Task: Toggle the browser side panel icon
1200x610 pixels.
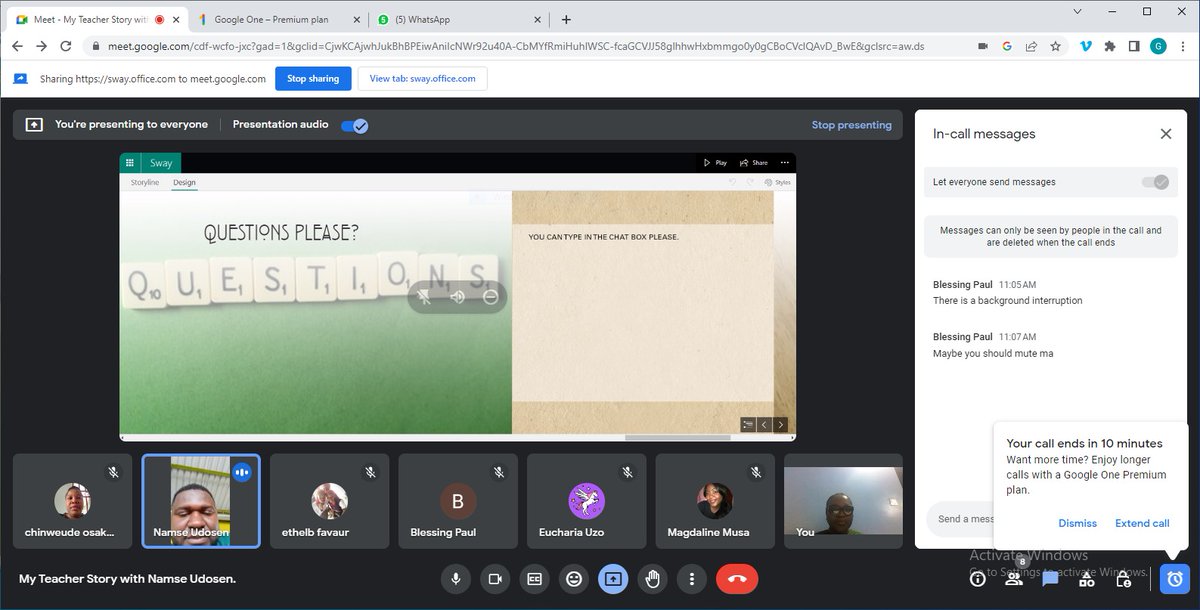Action: pyautogui.click(x=1134, y=46)
